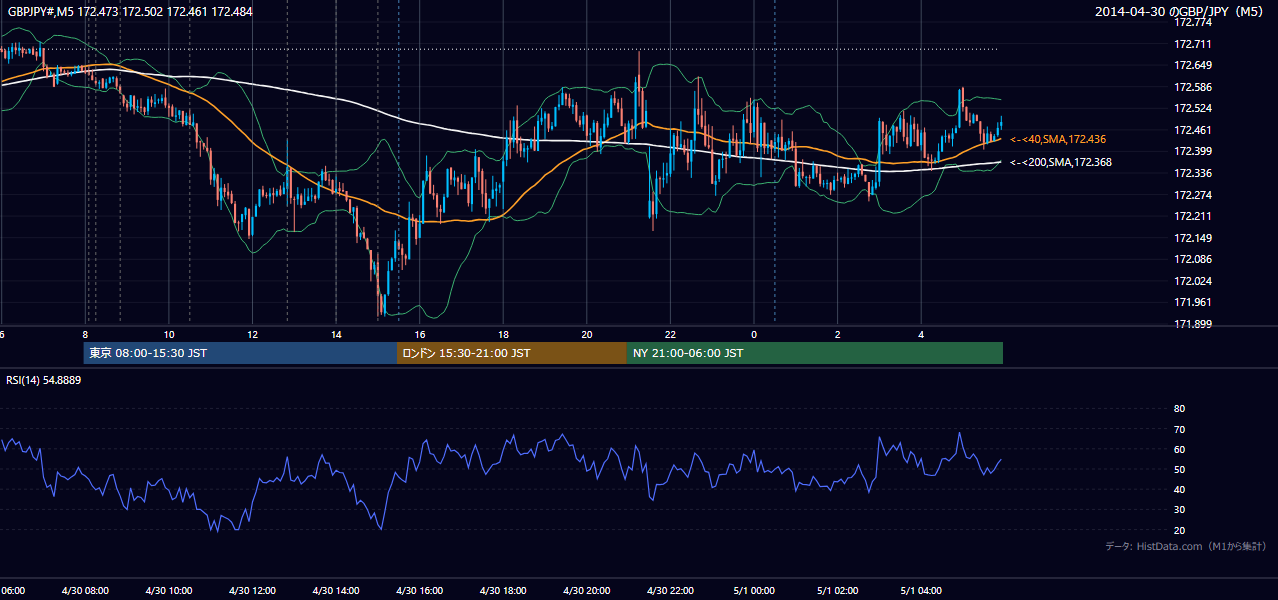The image size is (1278, 600).
Task: Click bottom time label '4/30 08:00'
Action: pyautogui.click(x=85, y=591)
